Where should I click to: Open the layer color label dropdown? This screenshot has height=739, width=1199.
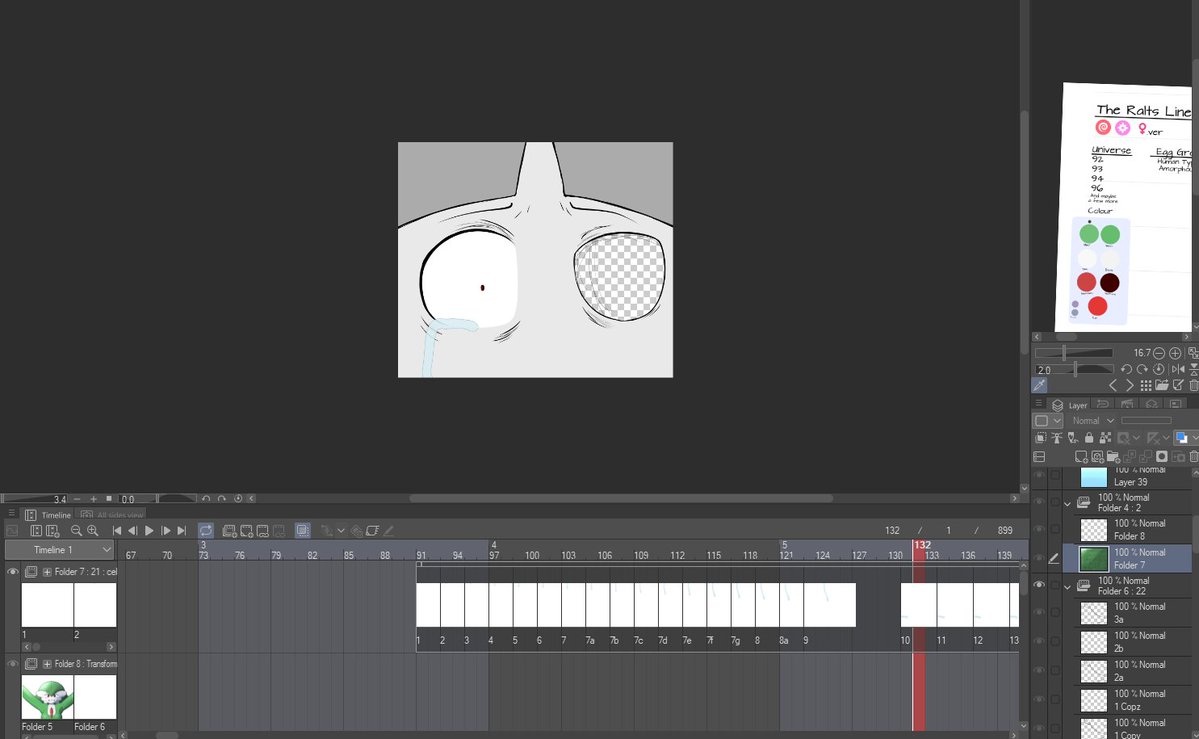click(1048, 421)
